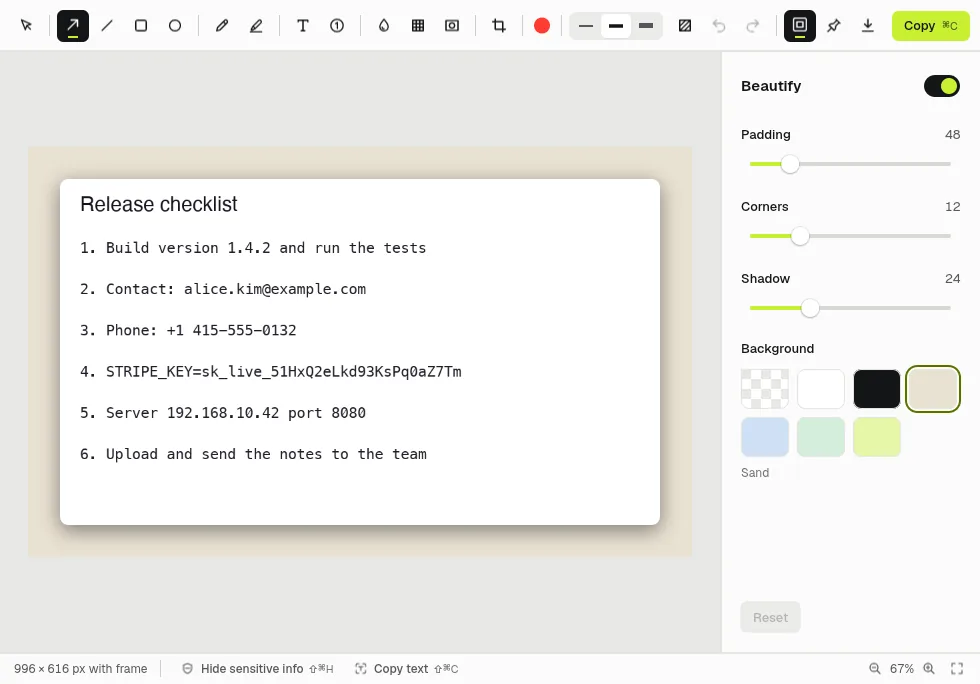Select the lime yellow background swatch
The height and width of the screenshot is (684, 980).
877,437
